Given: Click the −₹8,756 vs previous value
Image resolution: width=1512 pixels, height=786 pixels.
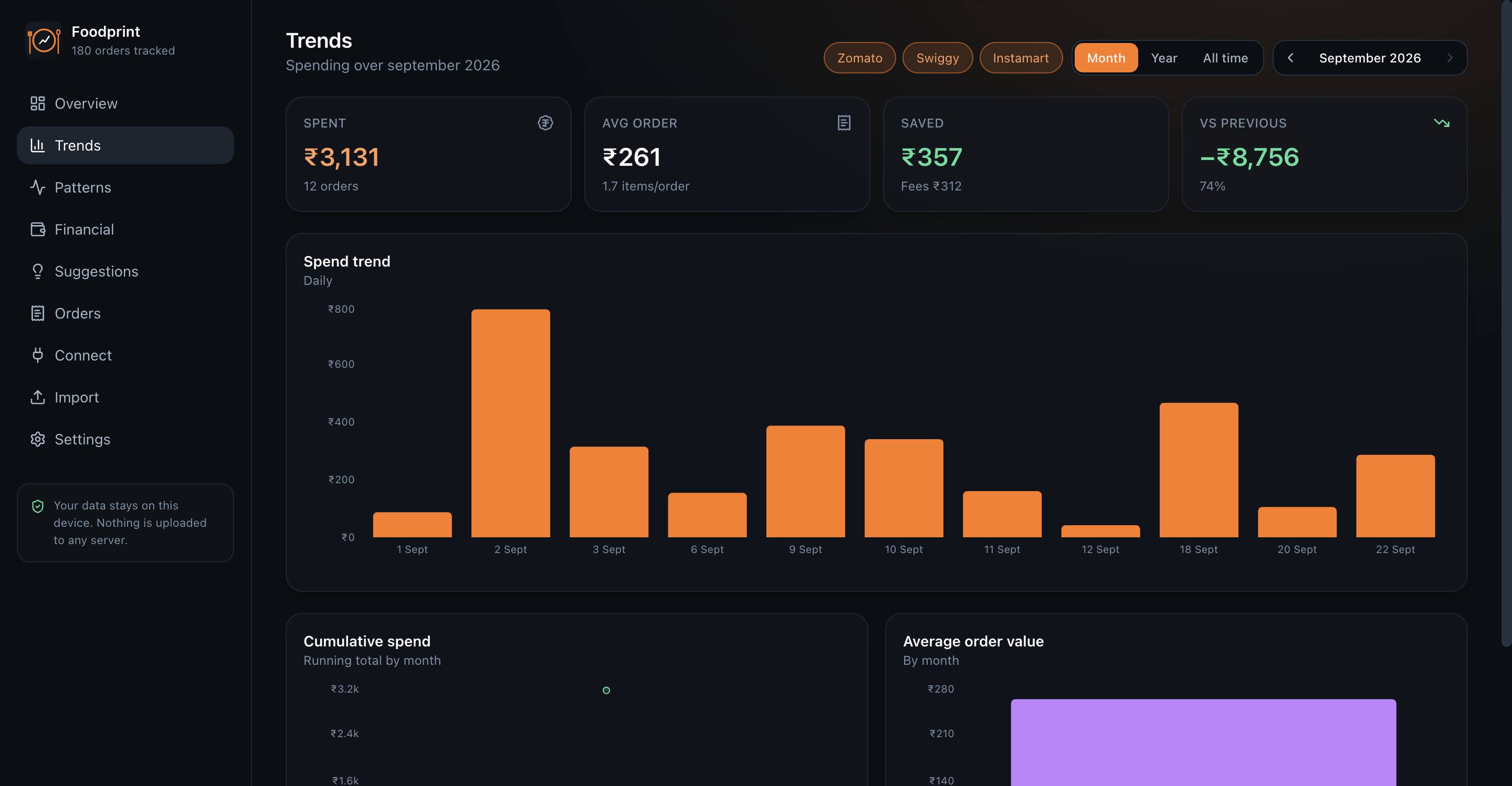Looking at the screenshot, I should (x=1249, y=157).
